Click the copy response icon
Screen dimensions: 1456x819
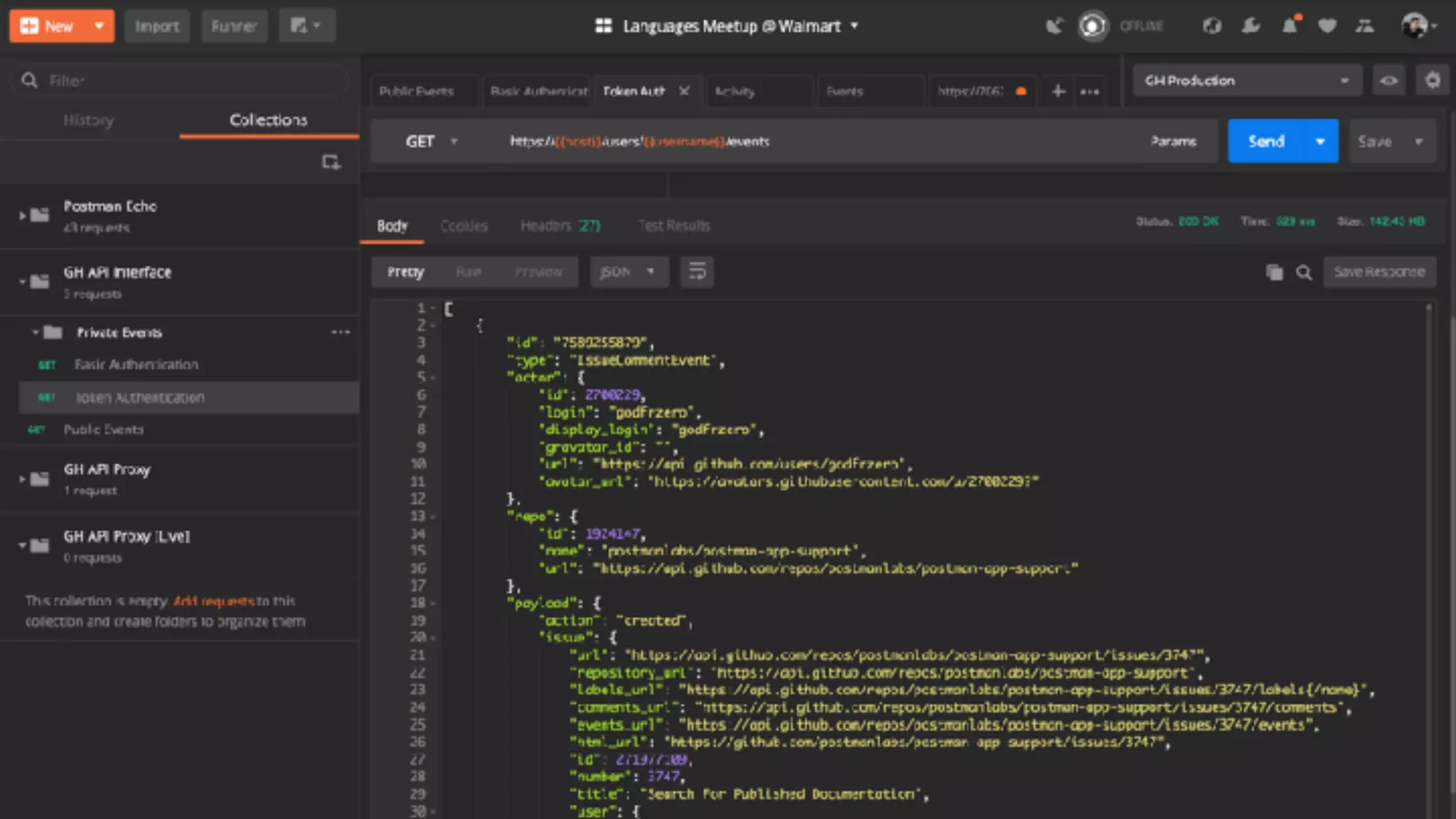pos(1274,272)
